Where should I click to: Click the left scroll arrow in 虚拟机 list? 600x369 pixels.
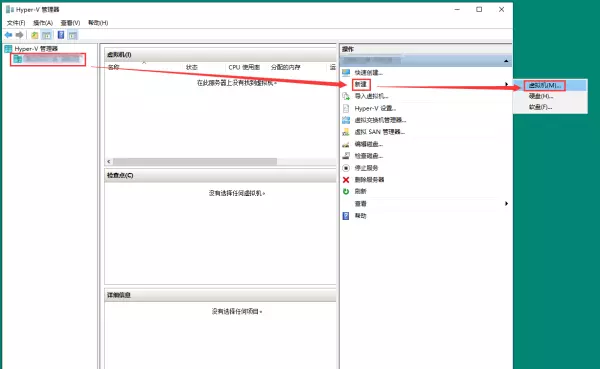109,162
